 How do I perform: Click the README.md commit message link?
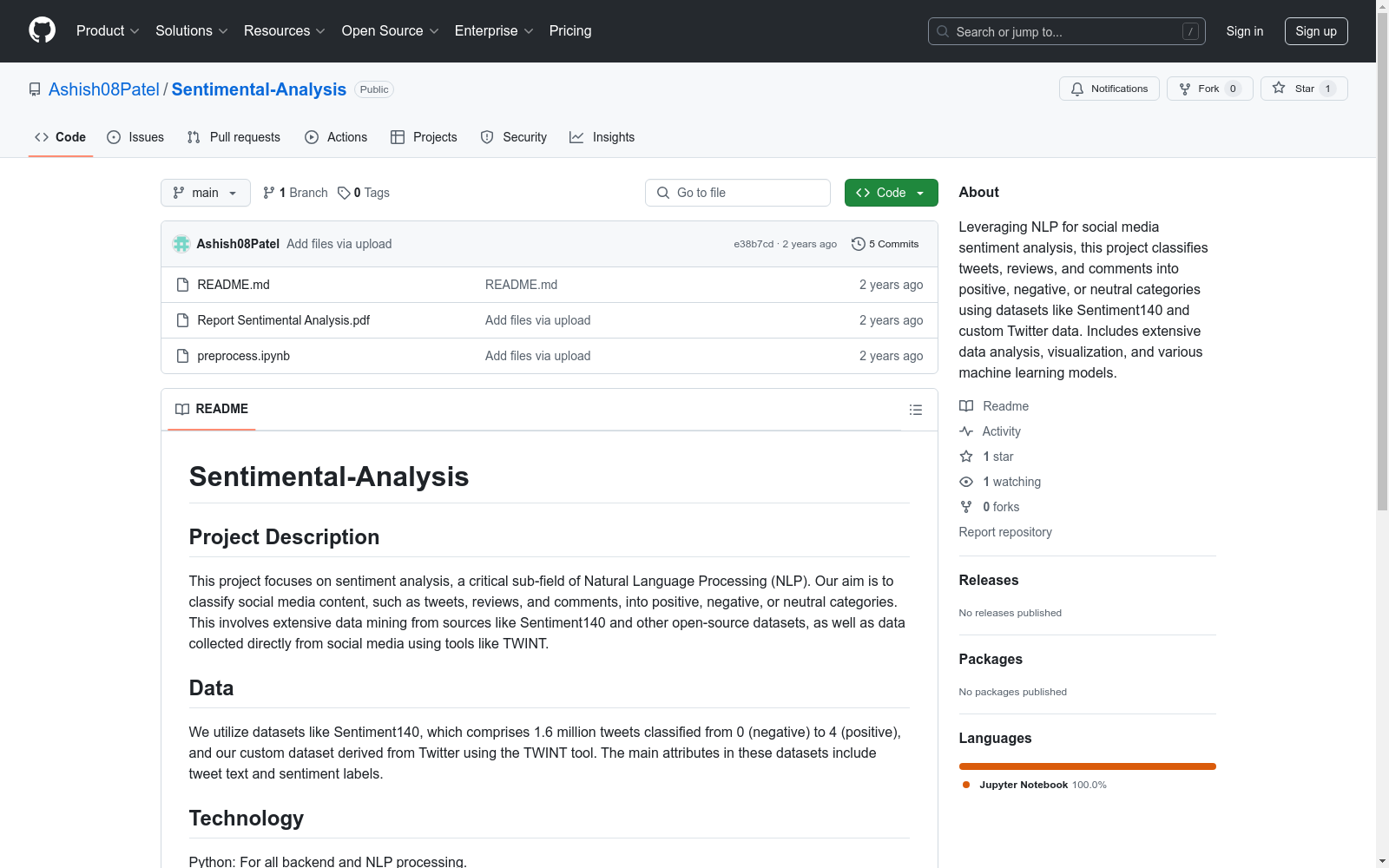click(x=522, y=285)
